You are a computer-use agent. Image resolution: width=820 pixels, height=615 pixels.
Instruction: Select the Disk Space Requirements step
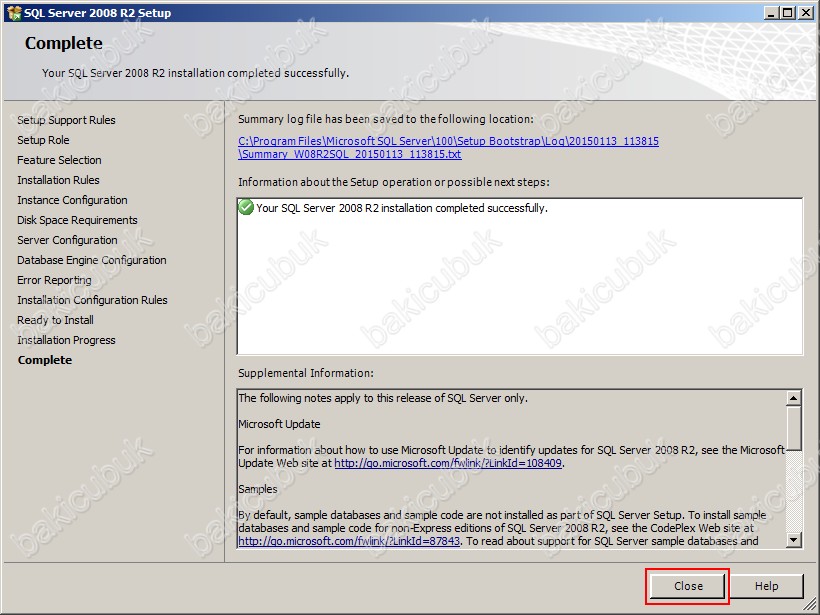click(x=77, y=220)
